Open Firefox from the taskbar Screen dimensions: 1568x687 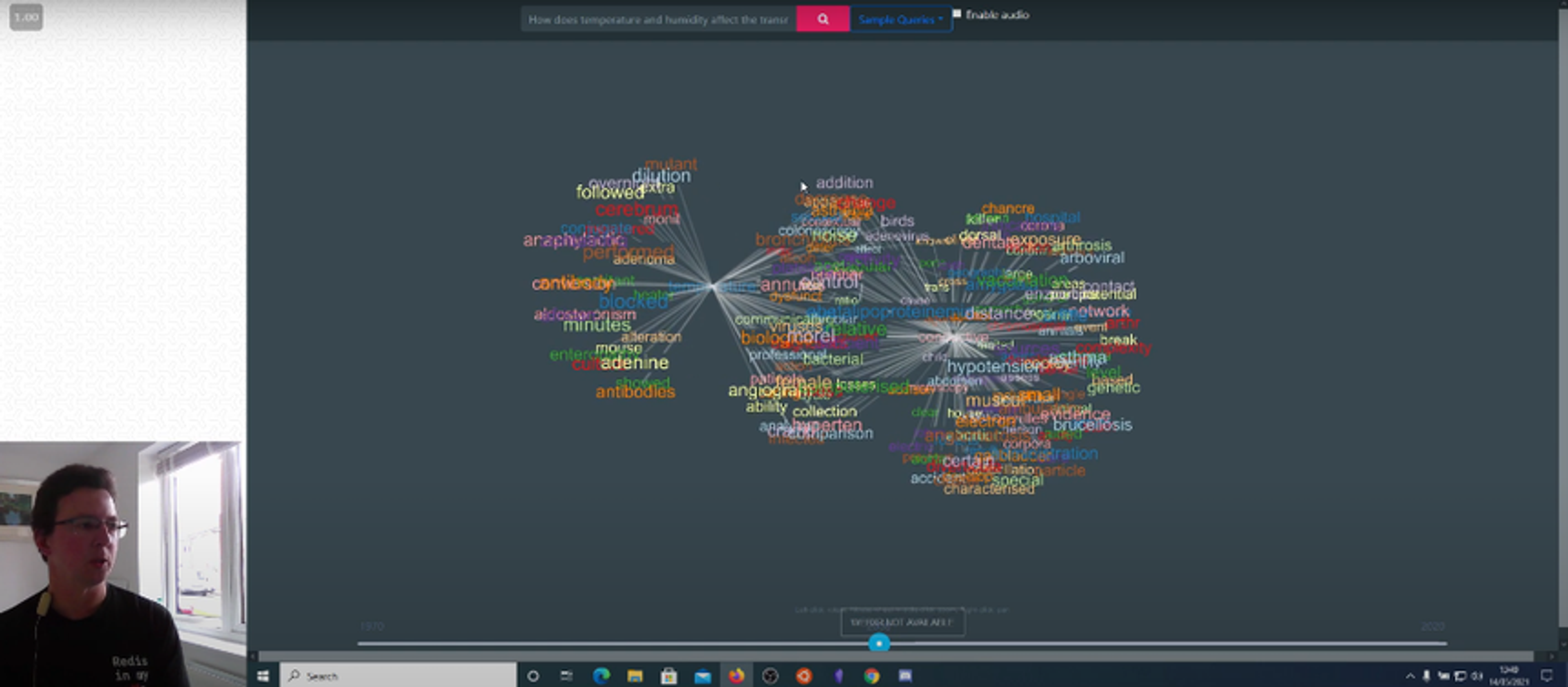[x=737, y=676]
